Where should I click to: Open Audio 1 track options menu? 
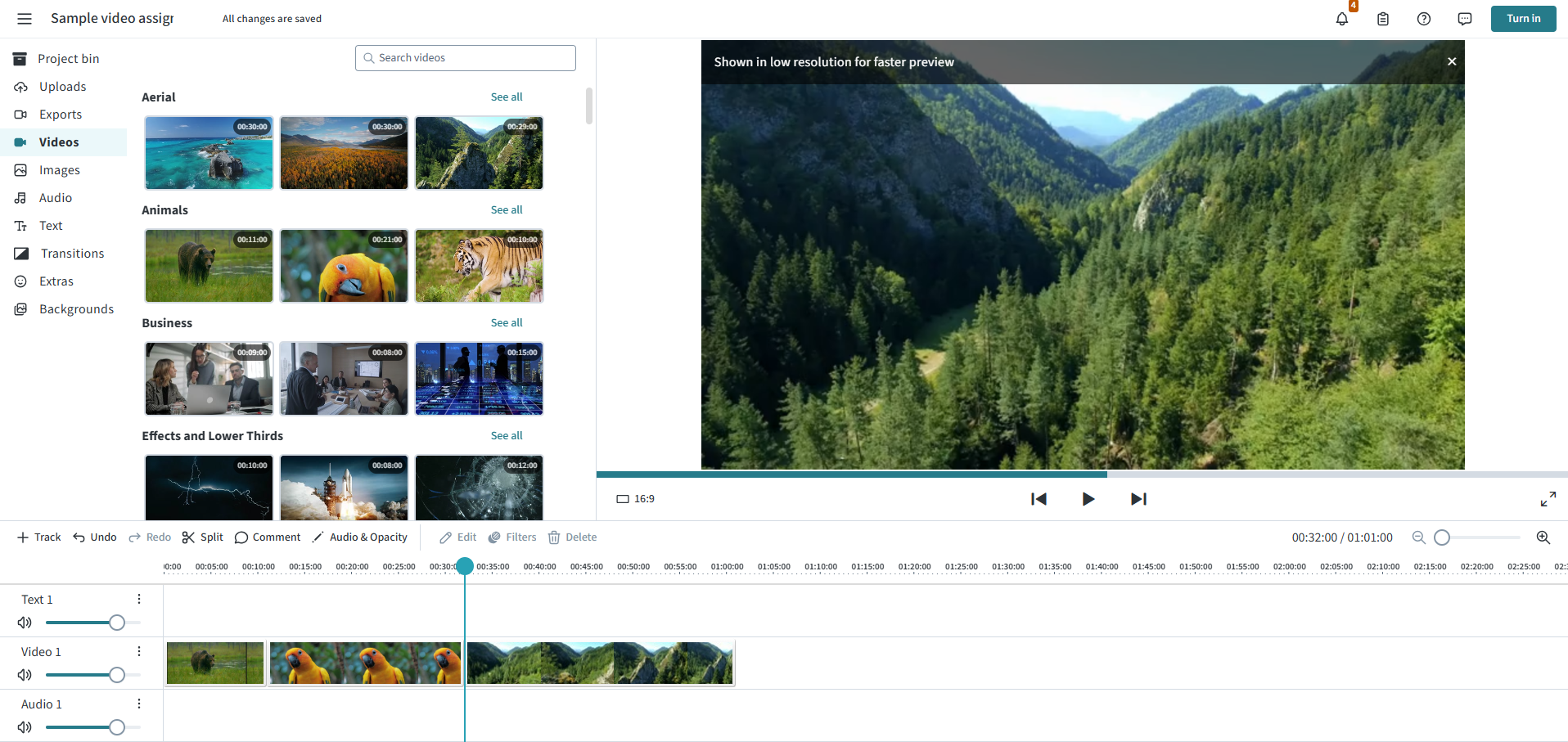(x=139, y=704)
